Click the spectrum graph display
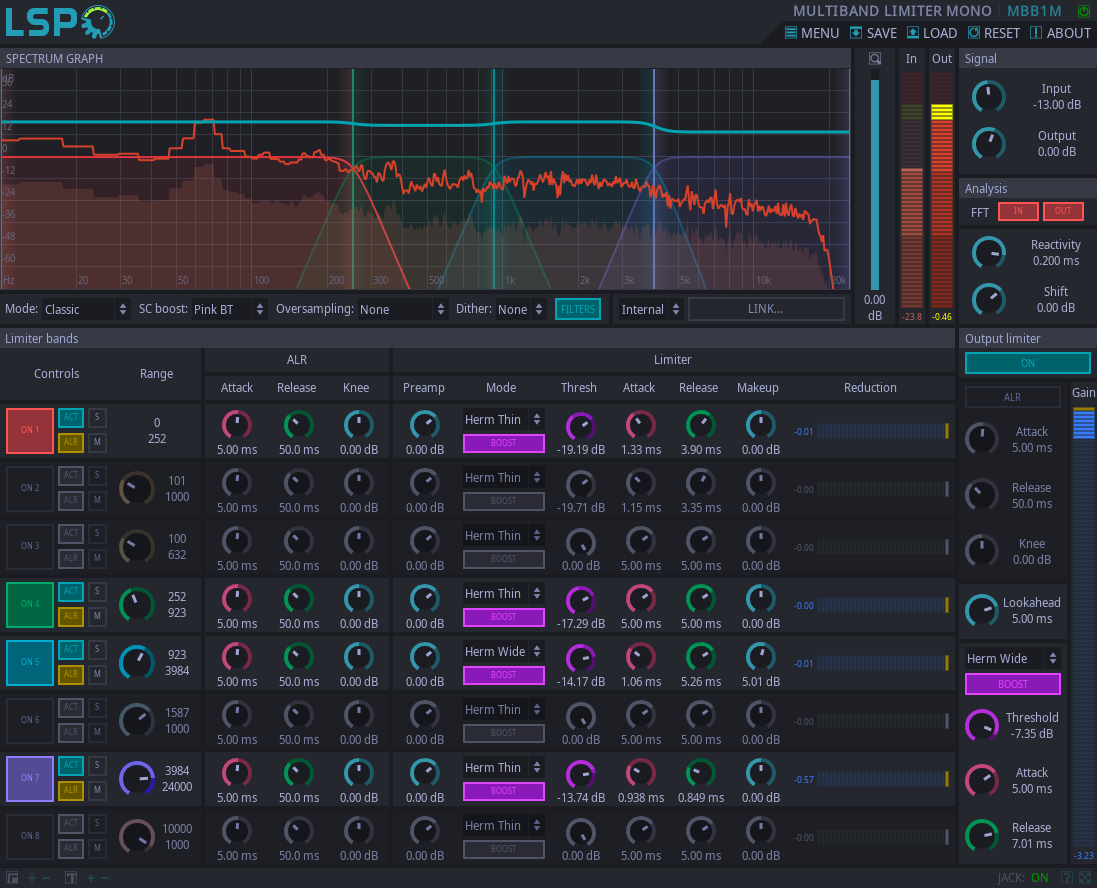Image resolution: width=1097 pixels, height=888 pixels. tap(425, 179)
